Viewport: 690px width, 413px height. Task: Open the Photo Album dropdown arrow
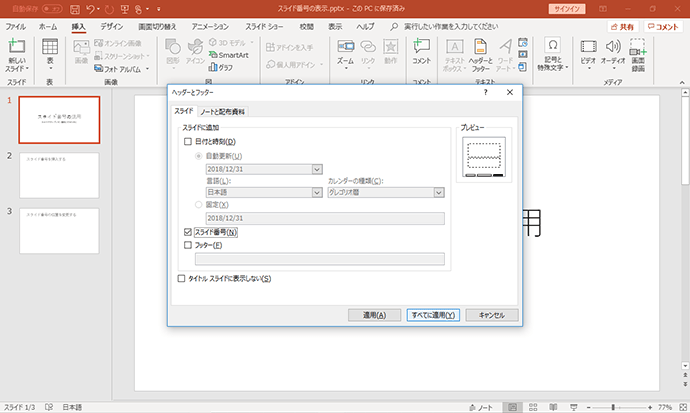[x=147, y=69]
